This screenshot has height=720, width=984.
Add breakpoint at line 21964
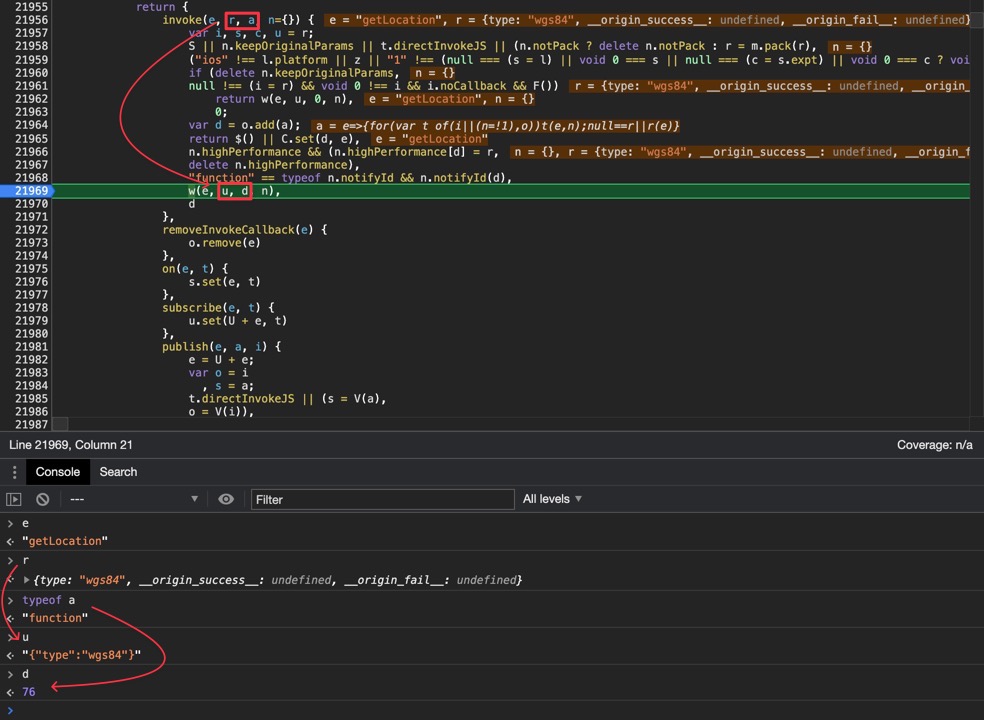coord(31,125)
